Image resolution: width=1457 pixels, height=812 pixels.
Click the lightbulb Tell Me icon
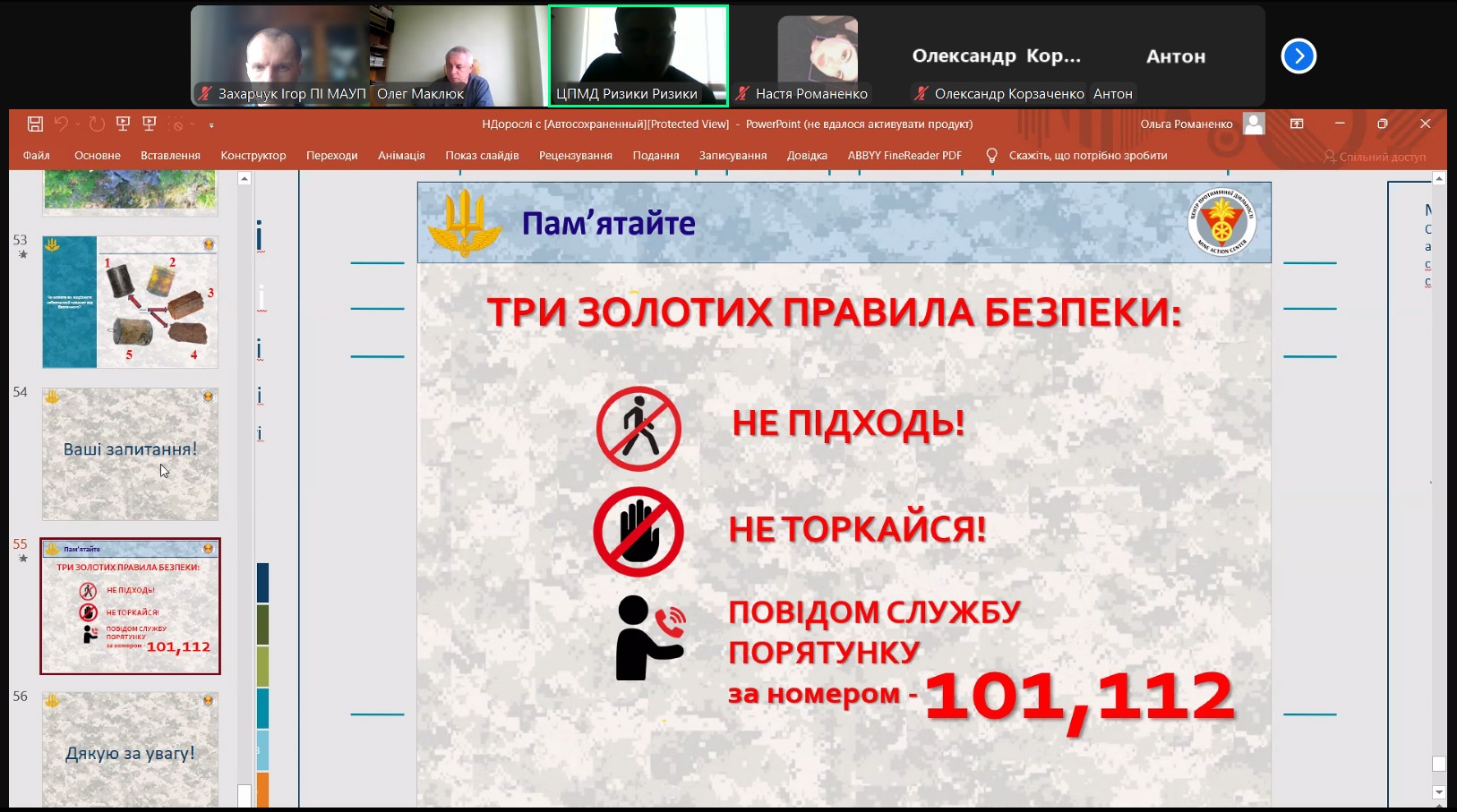[x=991, y=156]
